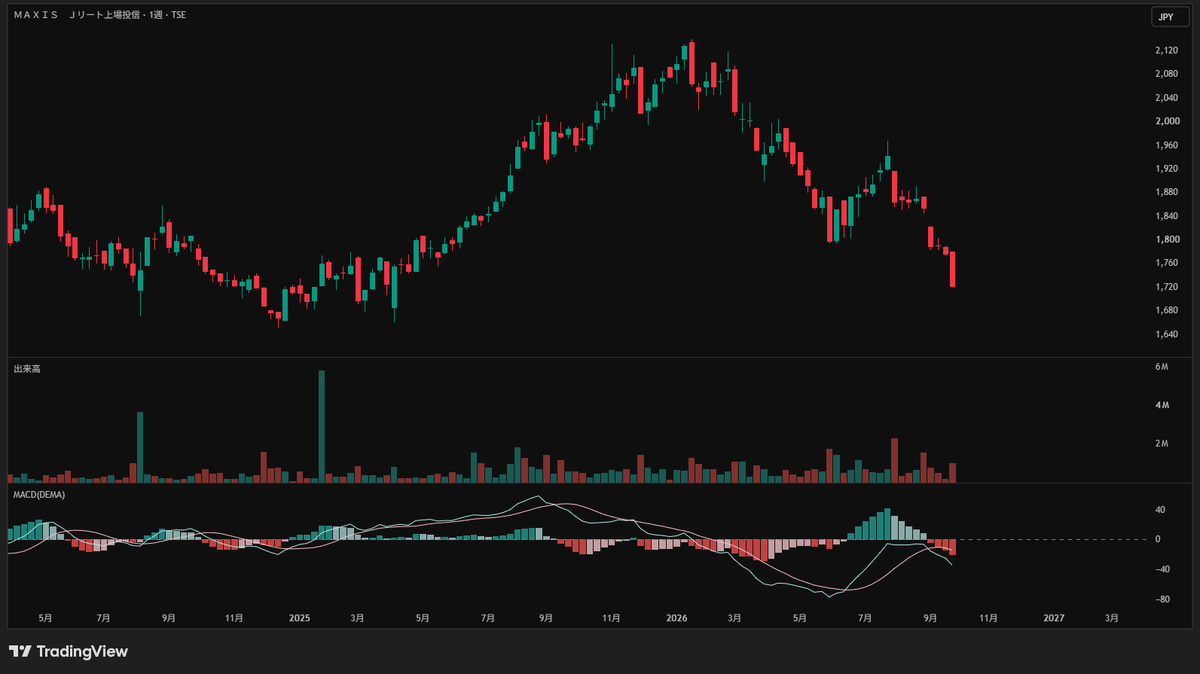Select the 1,720 price axis label
This screenshot has width=1200, height=674.
click(1165, 288)
